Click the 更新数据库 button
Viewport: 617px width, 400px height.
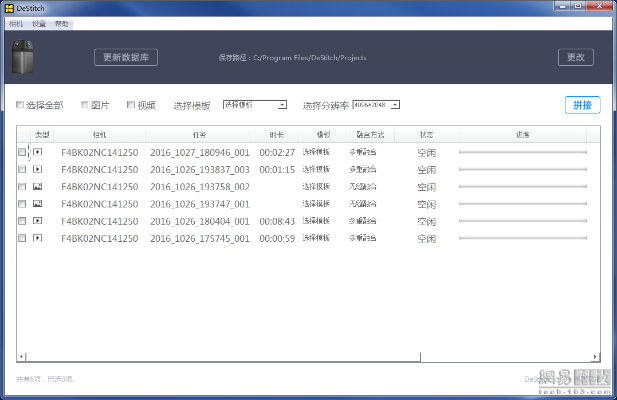[126, 57]
